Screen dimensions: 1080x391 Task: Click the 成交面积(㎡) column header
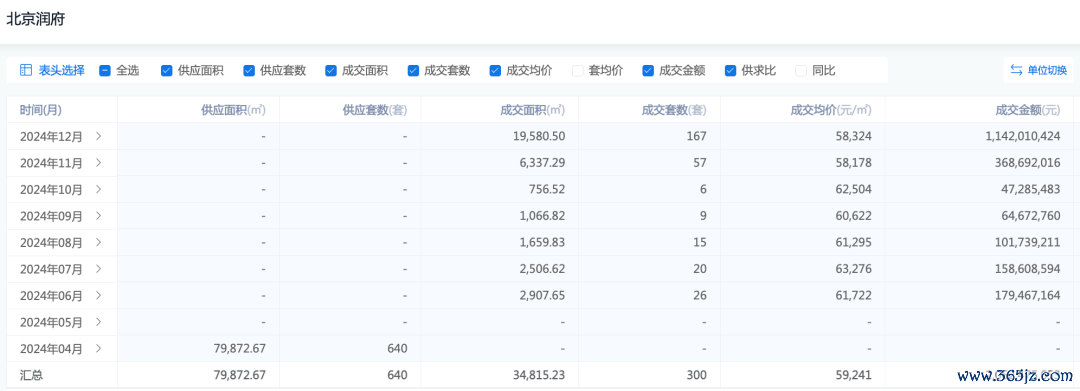click(x=532, y=109)
